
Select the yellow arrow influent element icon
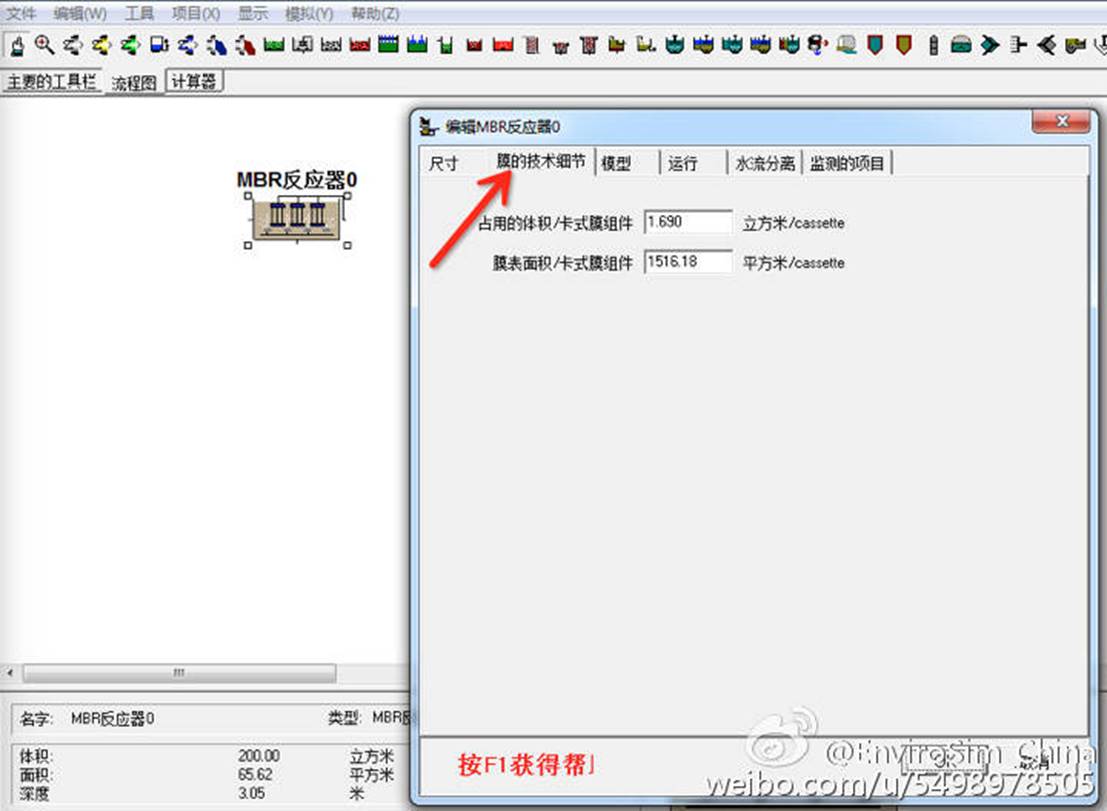pos(101,45)
